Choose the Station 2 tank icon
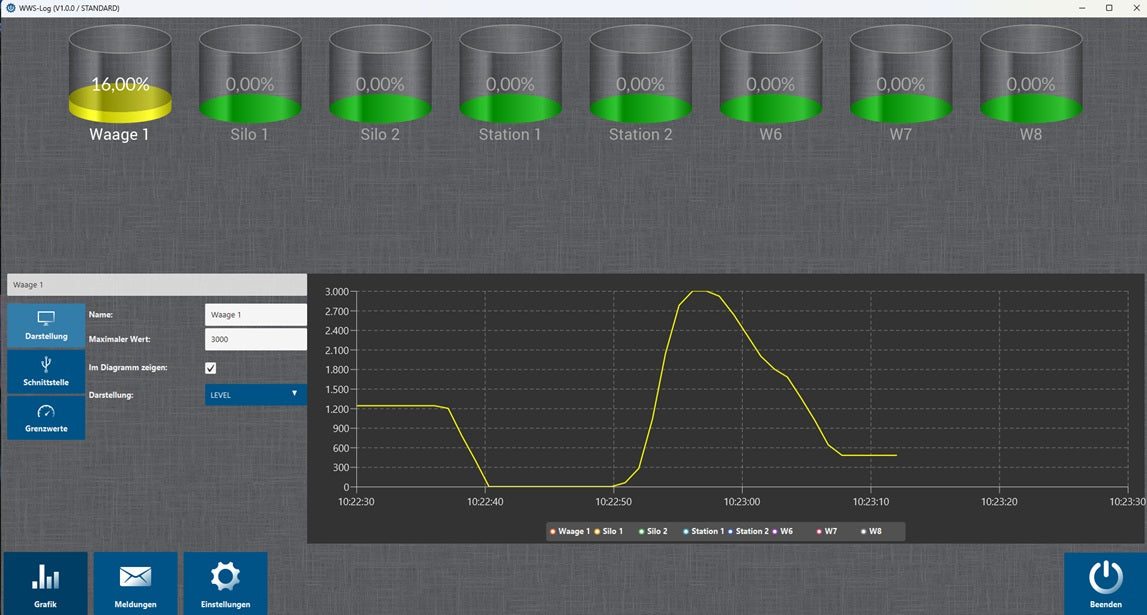The width and height of the screenshot is (1147, 615). coord(640,75)
